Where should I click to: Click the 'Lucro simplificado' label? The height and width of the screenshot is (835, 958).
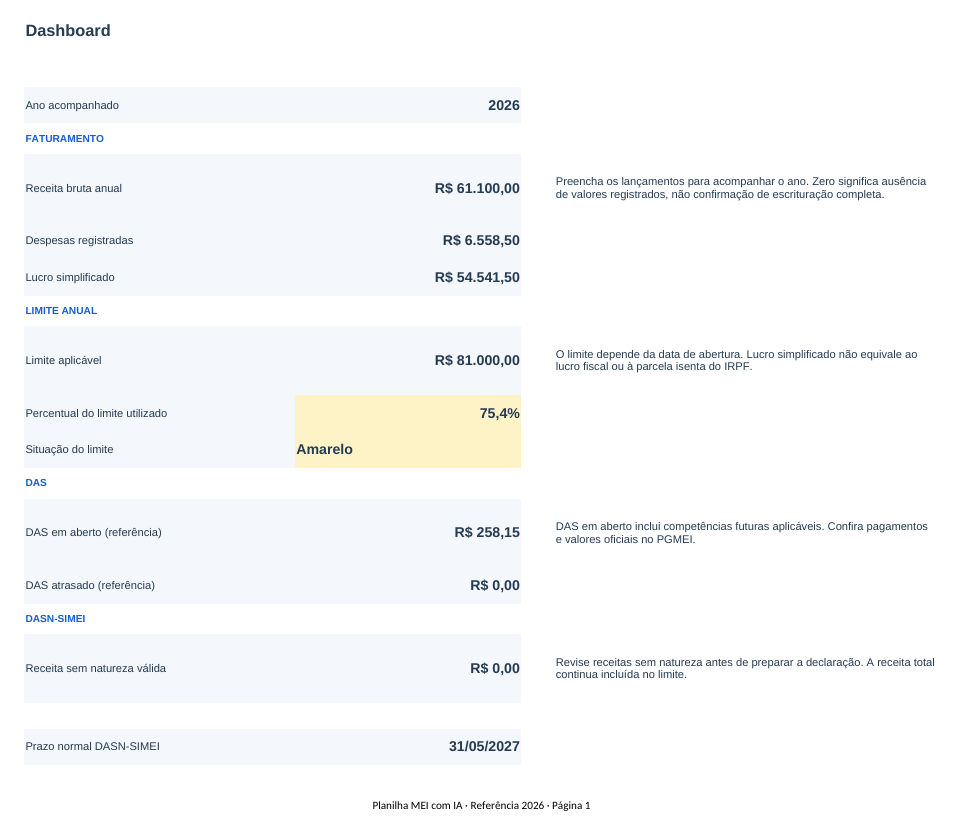(x=70, y=277)
